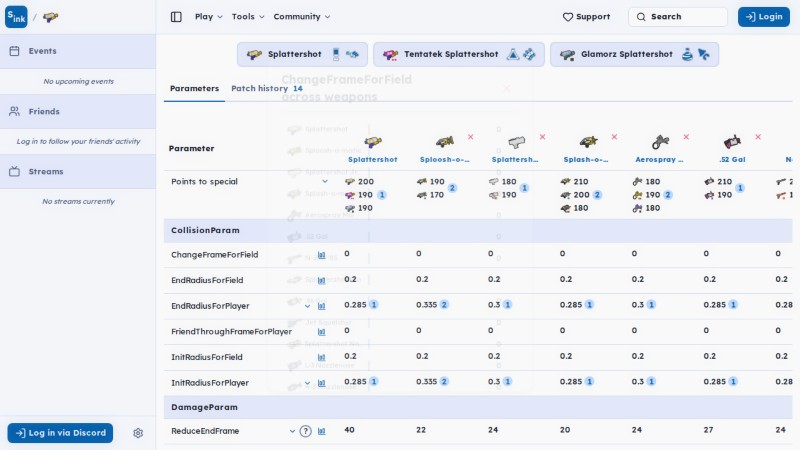Open chart icon for EndRadiusForField

[321, 280]
